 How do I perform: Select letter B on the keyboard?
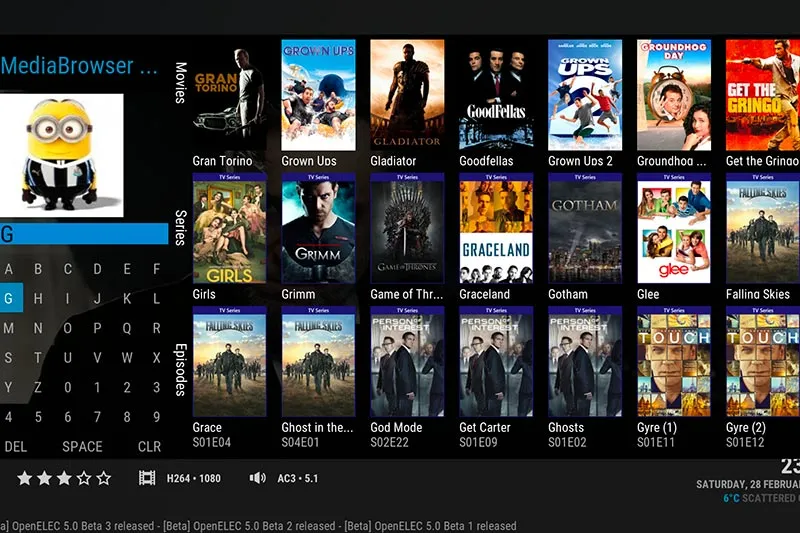(x=38, y=269)
